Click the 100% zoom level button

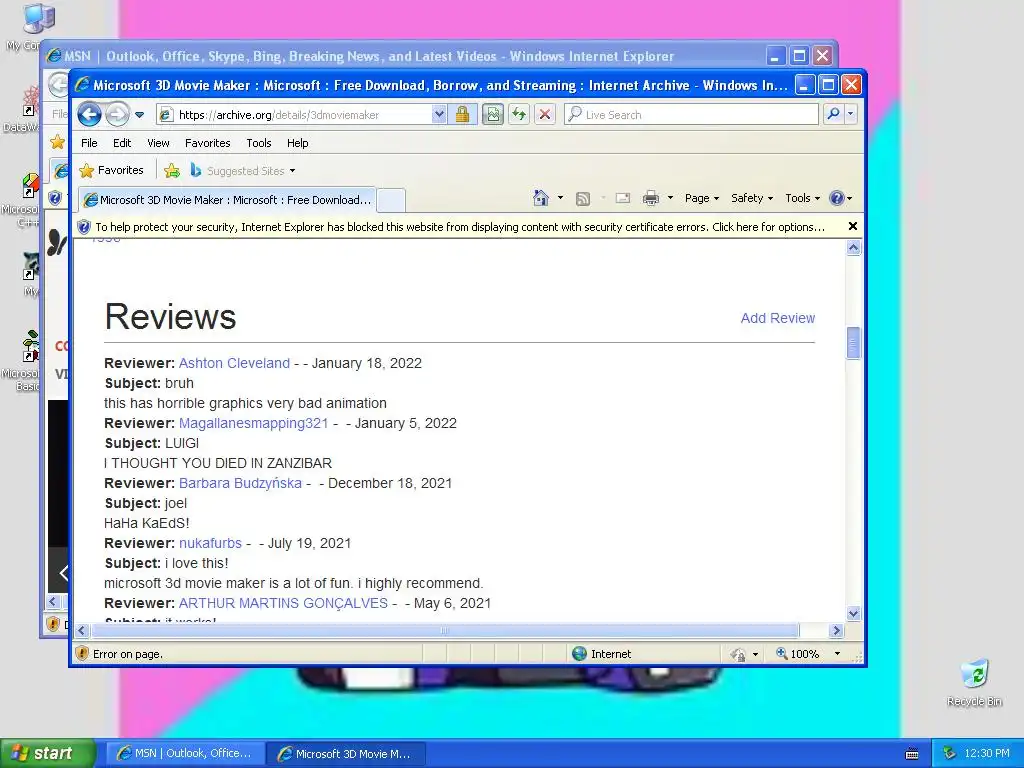click(798, 654)
